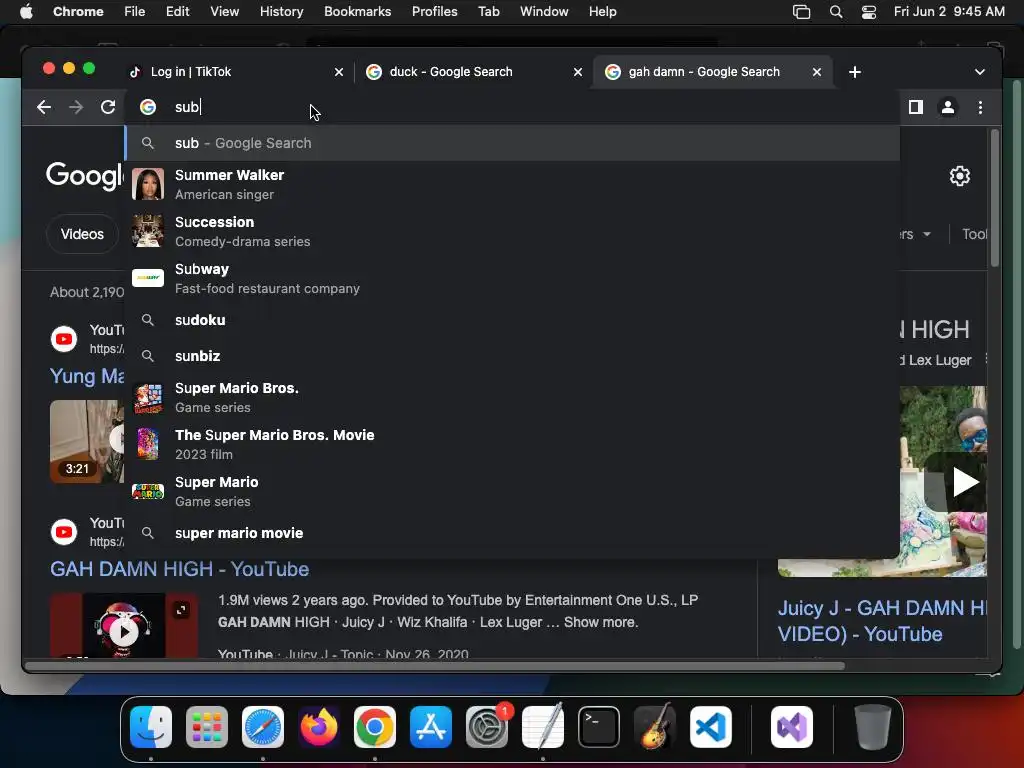This screenshot has height=768, width=1024.
Task: Open the History menu
Action: pyautogui.click(x=281, y=12)
